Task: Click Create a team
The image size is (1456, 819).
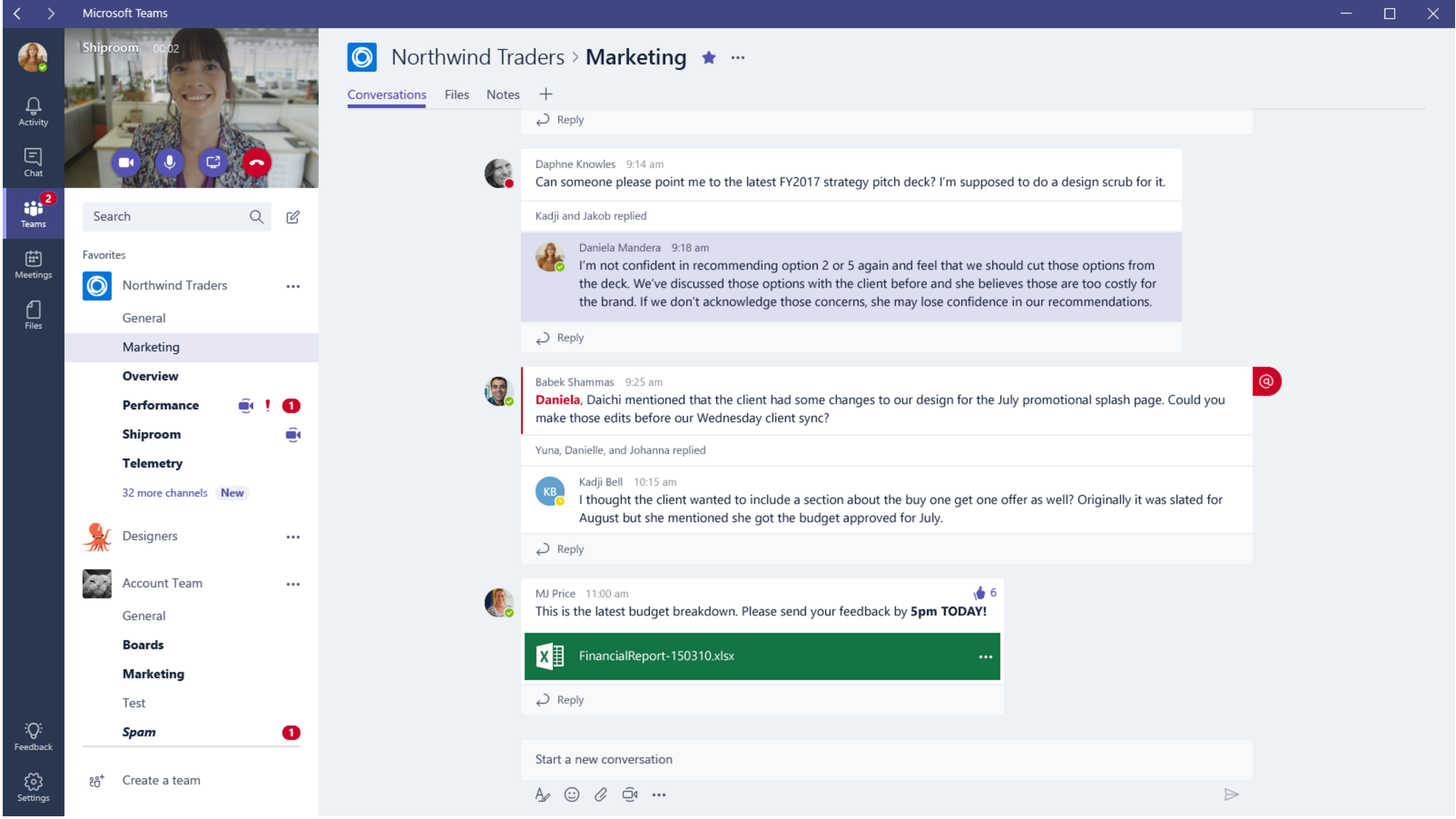Action: pos(161,780)
